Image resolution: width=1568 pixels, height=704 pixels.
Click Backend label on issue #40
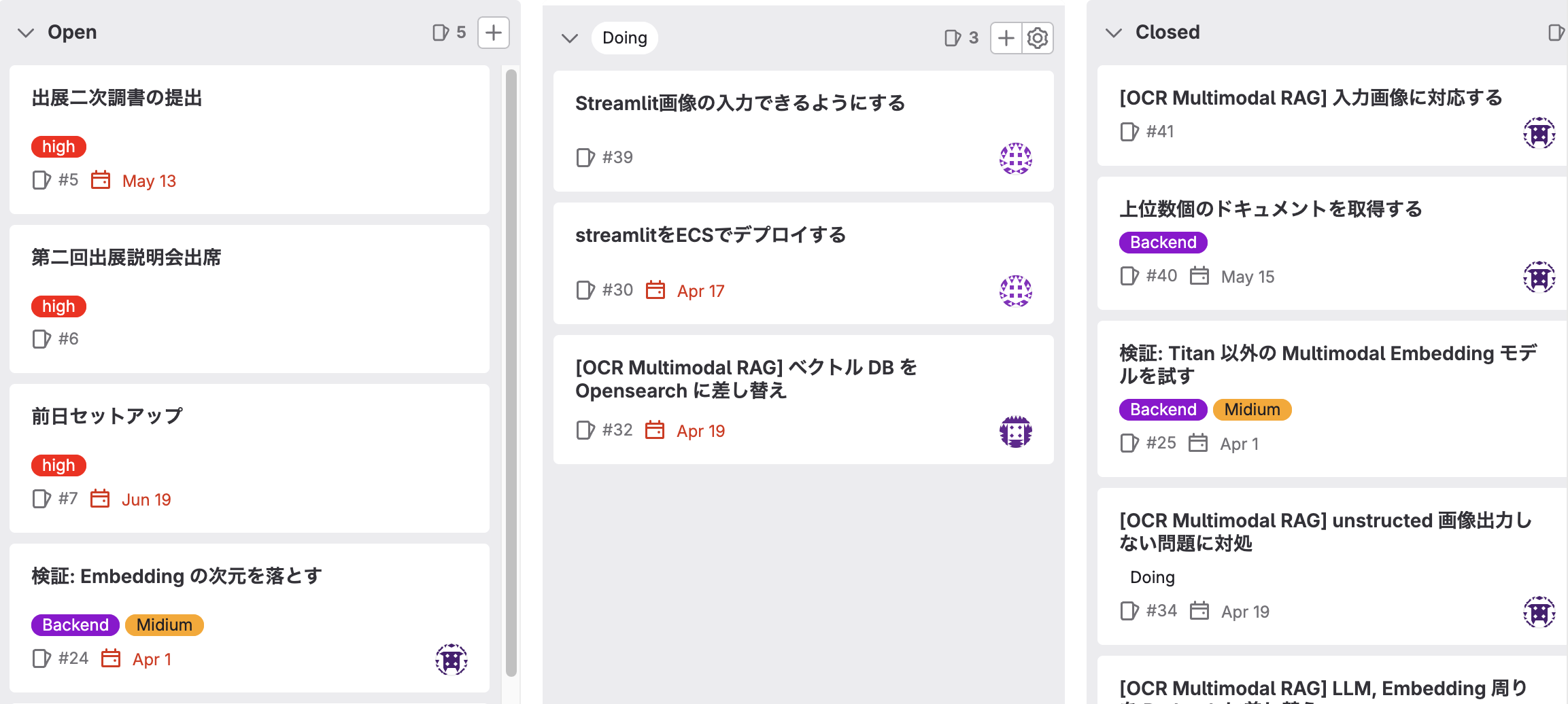click(x=1163, y=243)
